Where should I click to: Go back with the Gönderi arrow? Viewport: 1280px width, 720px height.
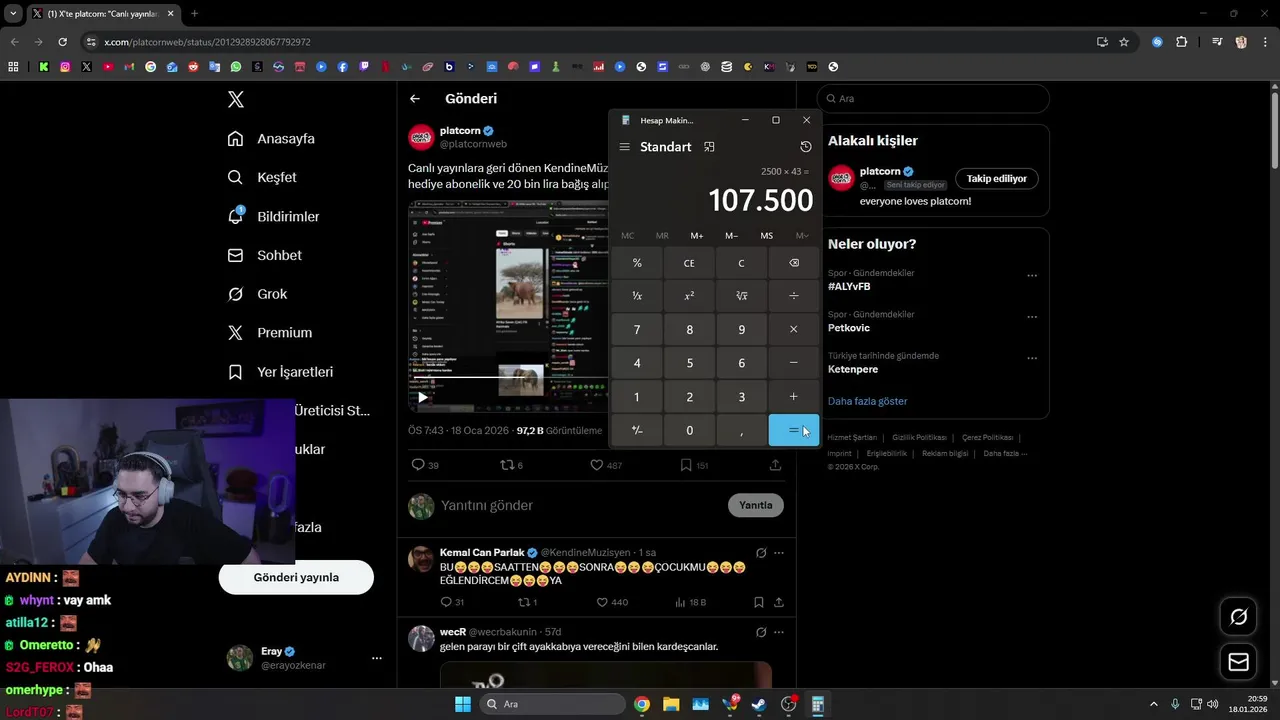point(415,99)
